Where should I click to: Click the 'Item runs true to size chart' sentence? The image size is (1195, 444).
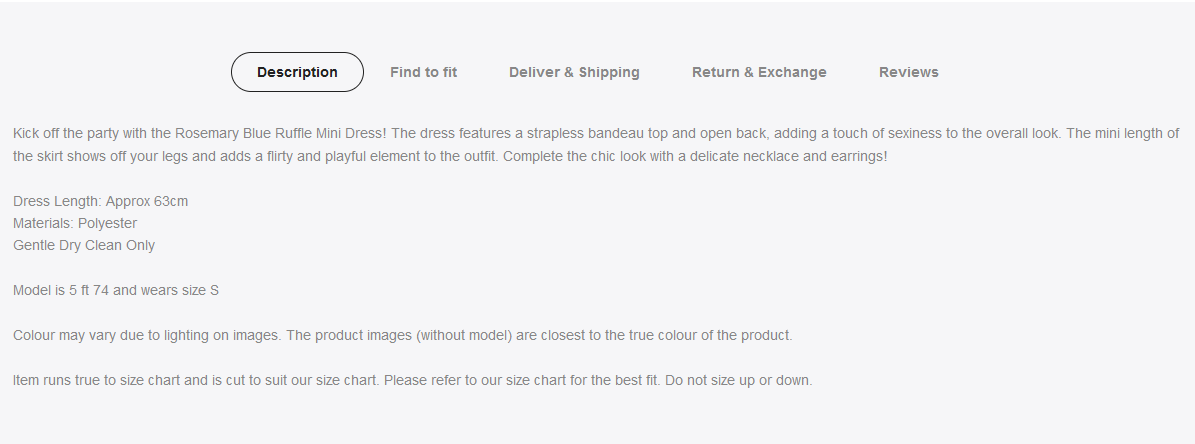click(196, 380)
